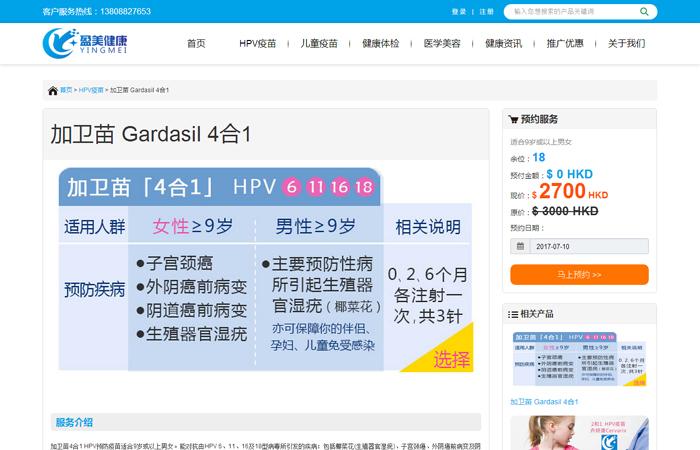Viewport: 700px width, 450px height.
Task: Click the original price $3000 HKD
Action: pos(565,211)
